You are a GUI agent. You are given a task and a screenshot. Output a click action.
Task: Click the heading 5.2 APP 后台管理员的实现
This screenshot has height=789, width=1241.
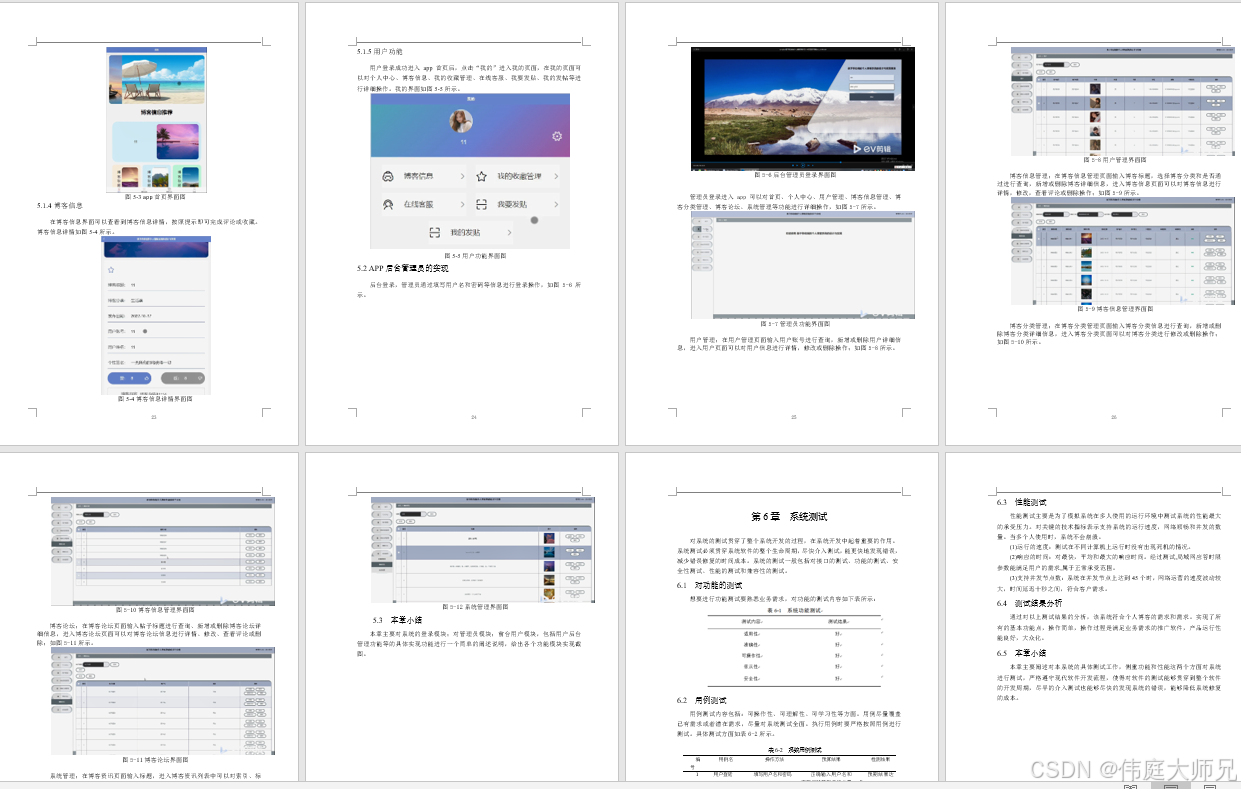point(403,268)
